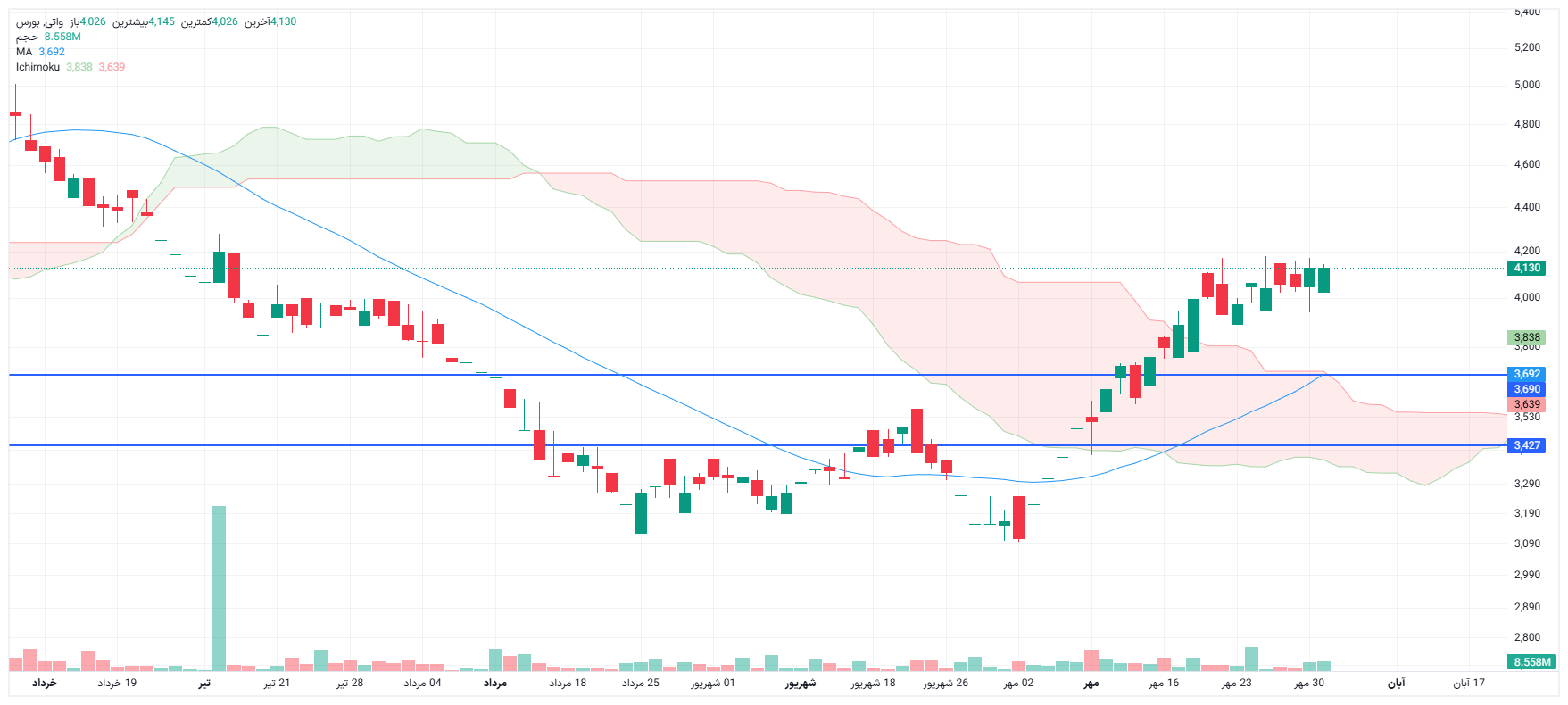Select the bold شهریور month label
The image size is (1568, 705).
coord(801,684)
